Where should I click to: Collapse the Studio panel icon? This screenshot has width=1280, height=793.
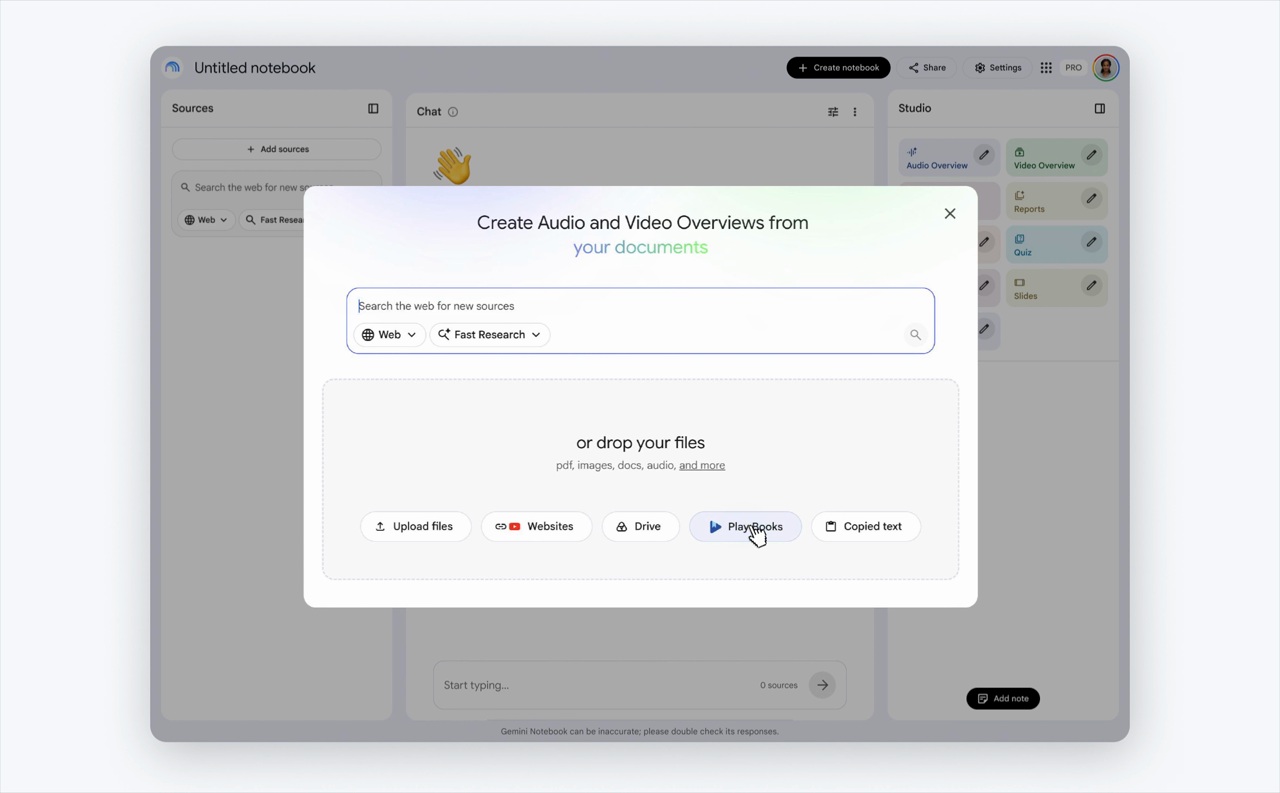click(1099, 108)
